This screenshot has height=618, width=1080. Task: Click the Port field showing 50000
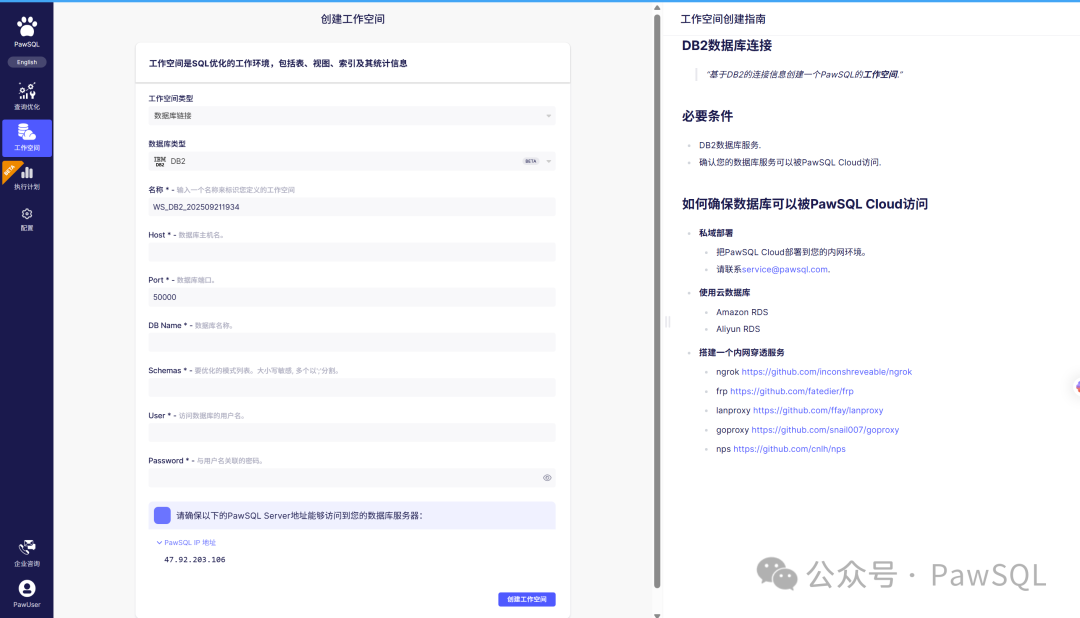pos(351,297)
